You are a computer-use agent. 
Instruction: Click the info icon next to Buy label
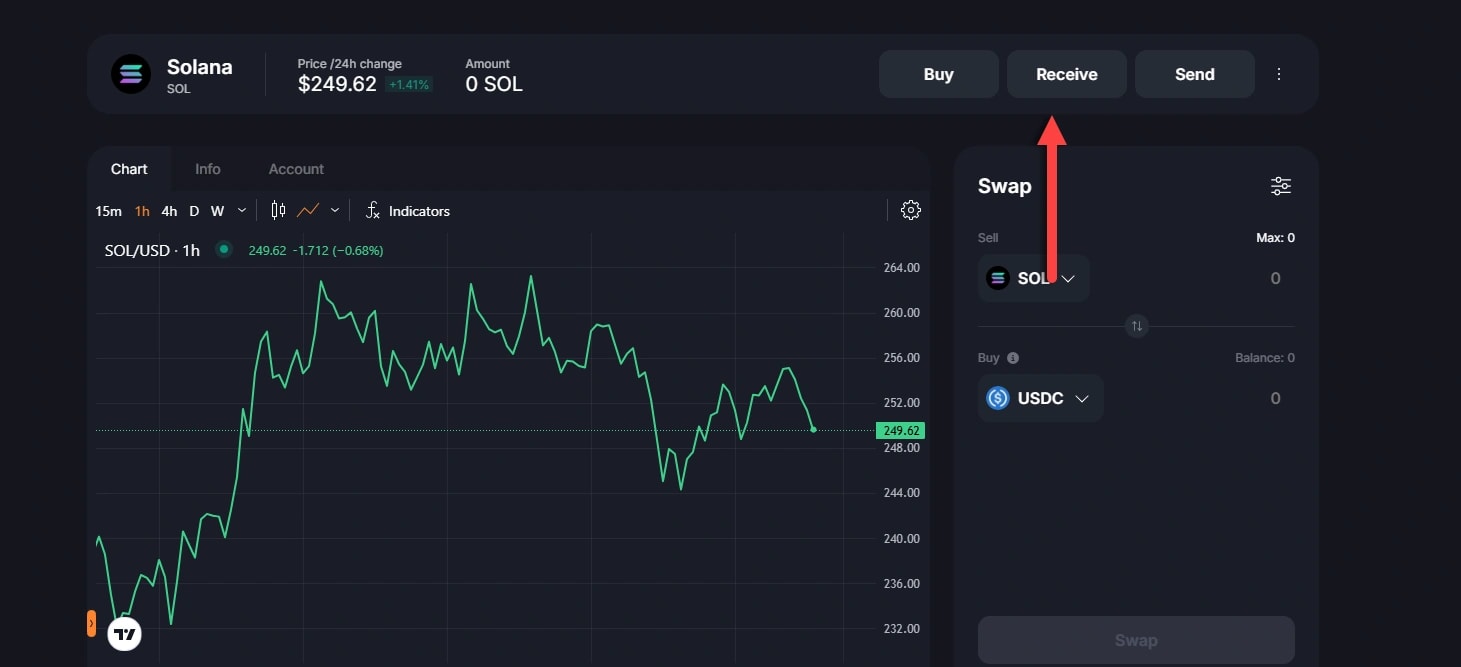tap(1013, 358)
